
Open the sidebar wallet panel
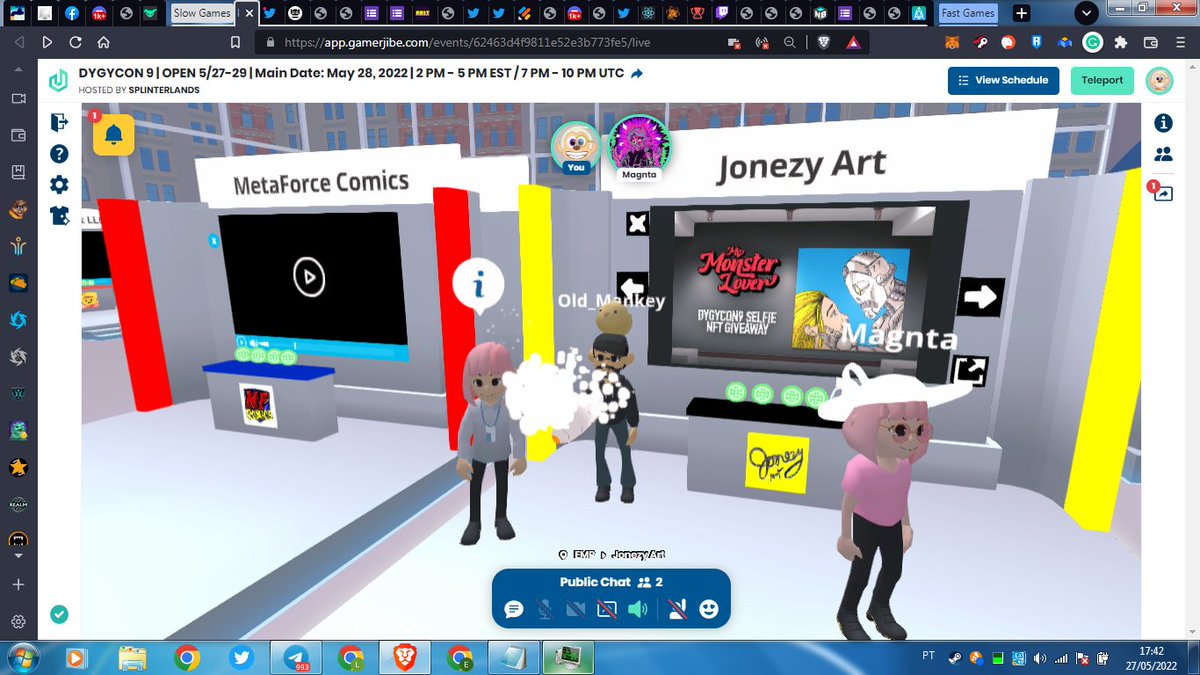(18, 135)
